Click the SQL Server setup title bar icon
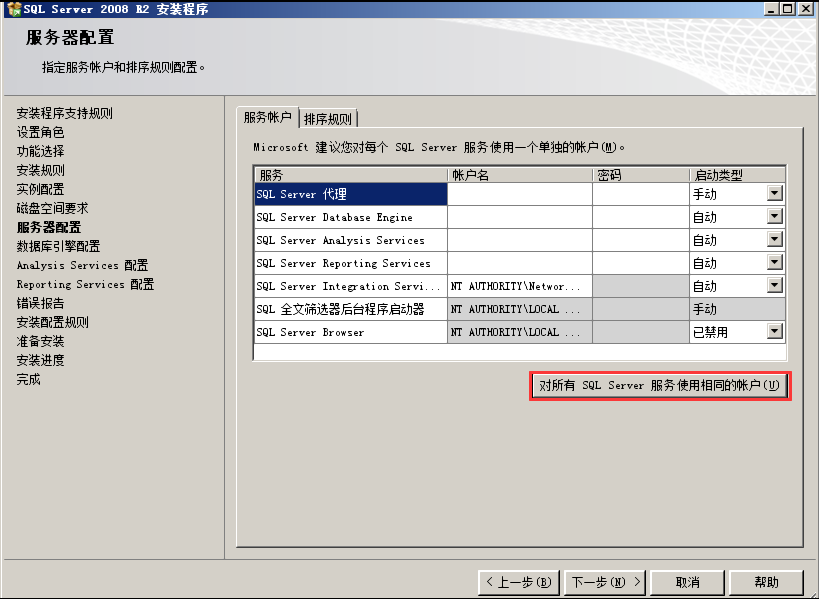Screen dimensions: 819x599 click(x=14, y=9)
